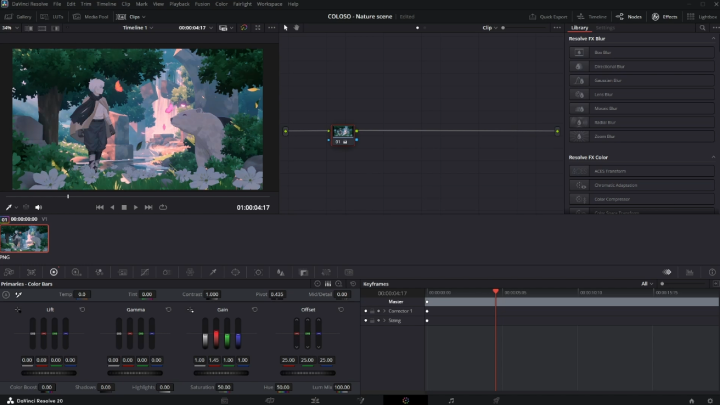Open the Color menu

(221, 4)
